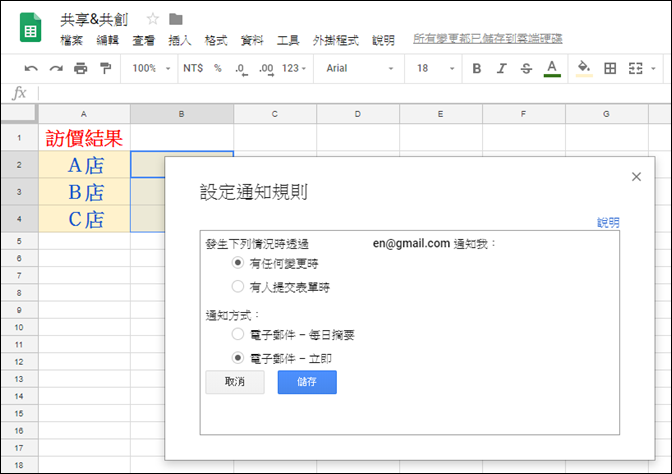Click the document title 共享&共創
The width and height of the screenshot is (672, 474).
coord(94,19)
